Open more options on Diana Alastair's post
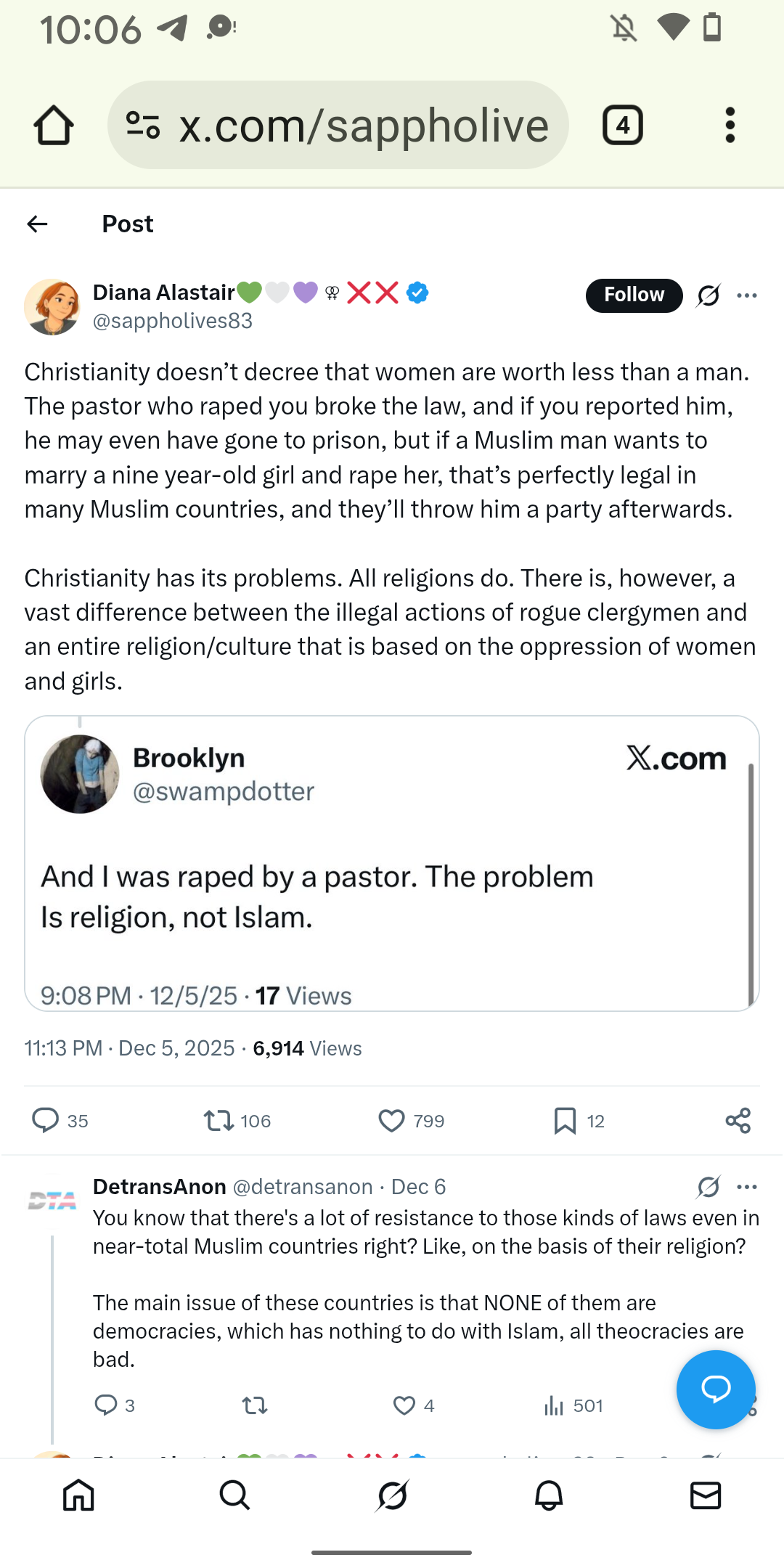Viewport: 784px width, 1568px height. pyautogui.click(x=746, y=295)
